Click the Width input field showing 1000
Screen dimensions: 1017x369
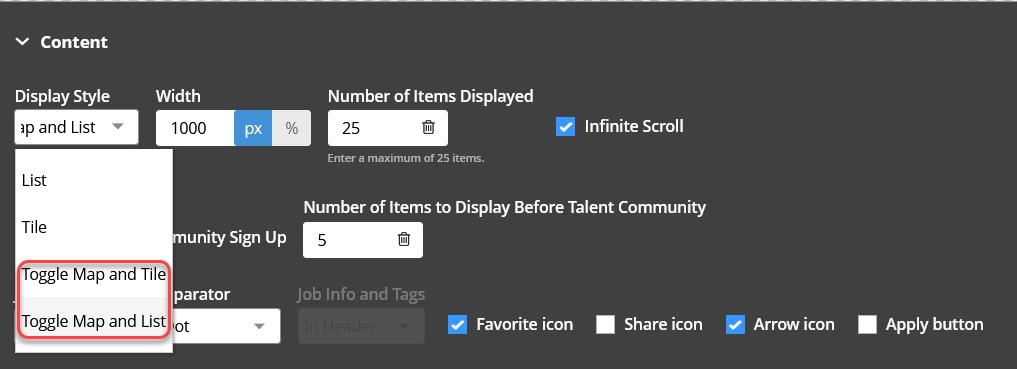click(x=195, y=128)
